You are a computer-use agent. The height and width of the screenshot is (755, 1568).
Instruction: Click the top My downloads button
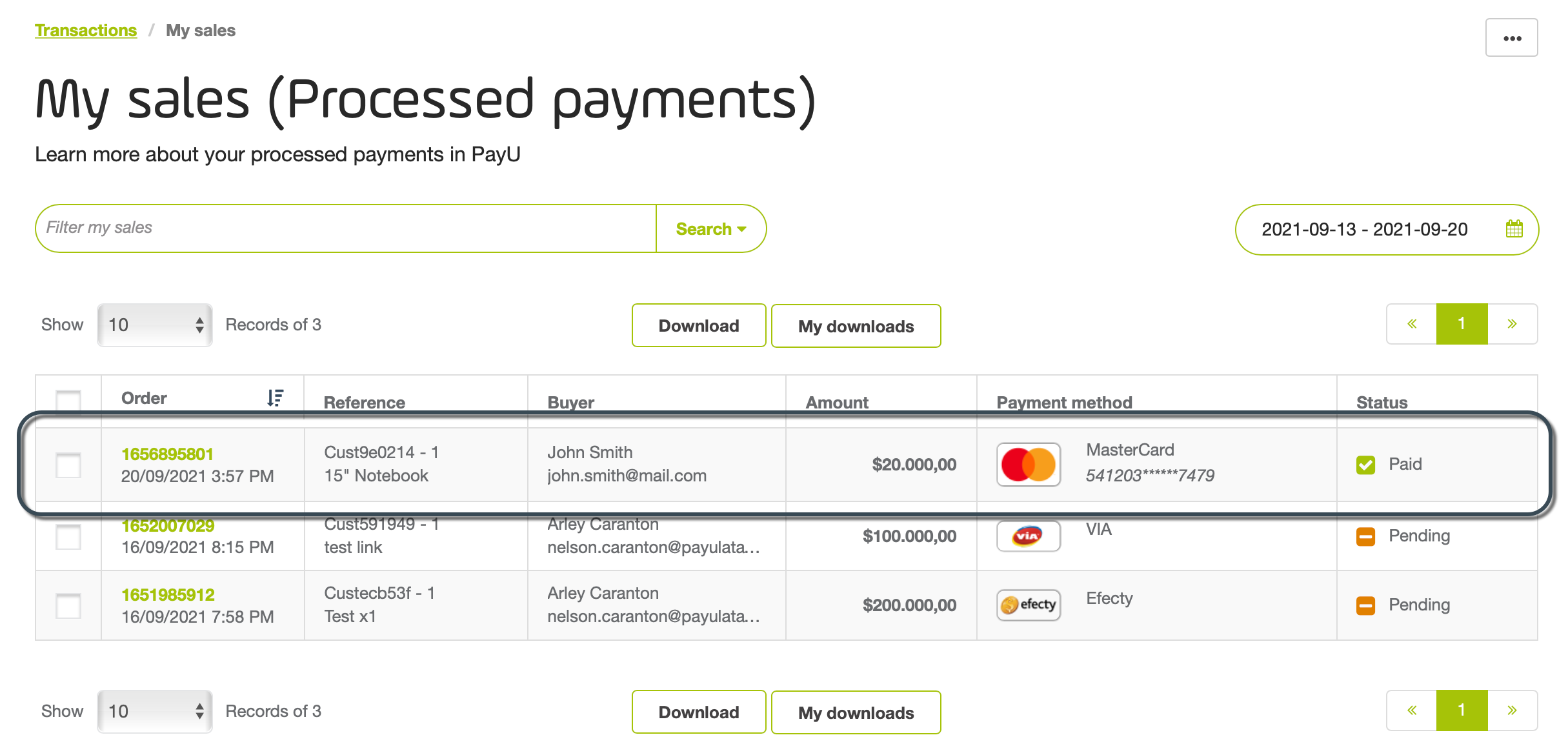point(856,326)
